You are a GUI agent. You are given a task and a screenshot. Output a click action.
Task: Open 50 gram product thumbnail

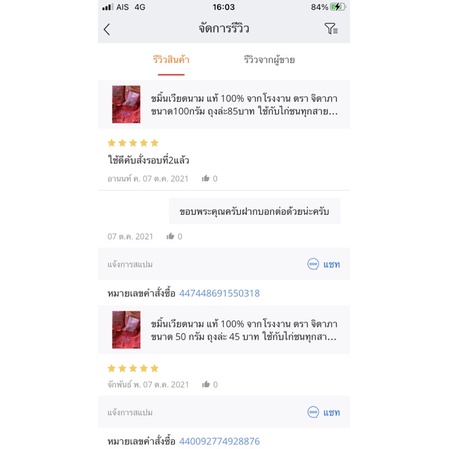126,330
